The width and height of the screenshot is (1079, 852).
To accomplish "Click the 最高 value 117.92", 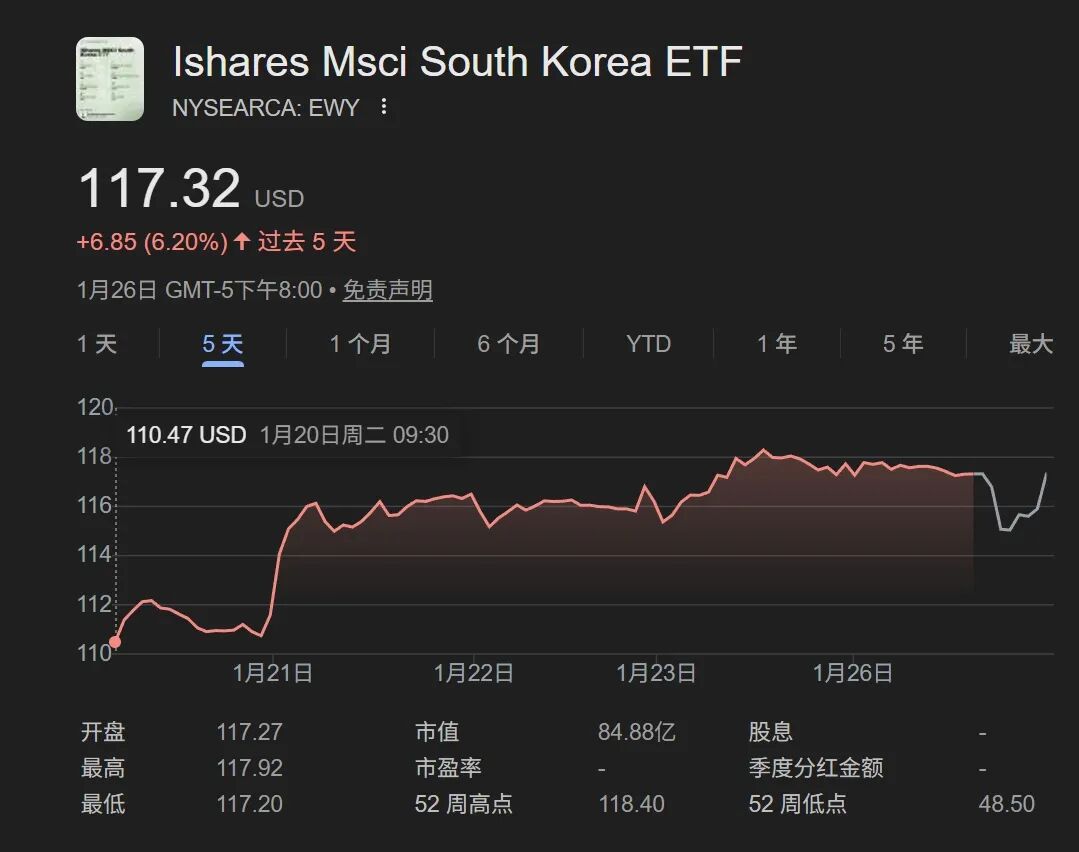I will pos(249,767).
